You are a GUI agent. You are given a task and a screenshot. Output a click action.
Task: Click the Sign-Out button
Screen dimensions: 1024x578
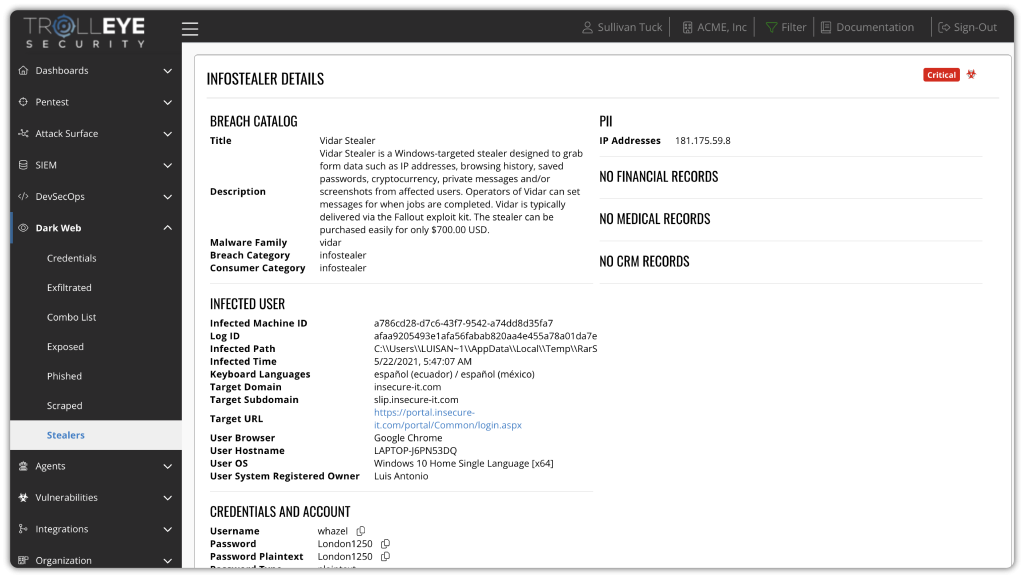pyautogui.click(x=965, y=27)
